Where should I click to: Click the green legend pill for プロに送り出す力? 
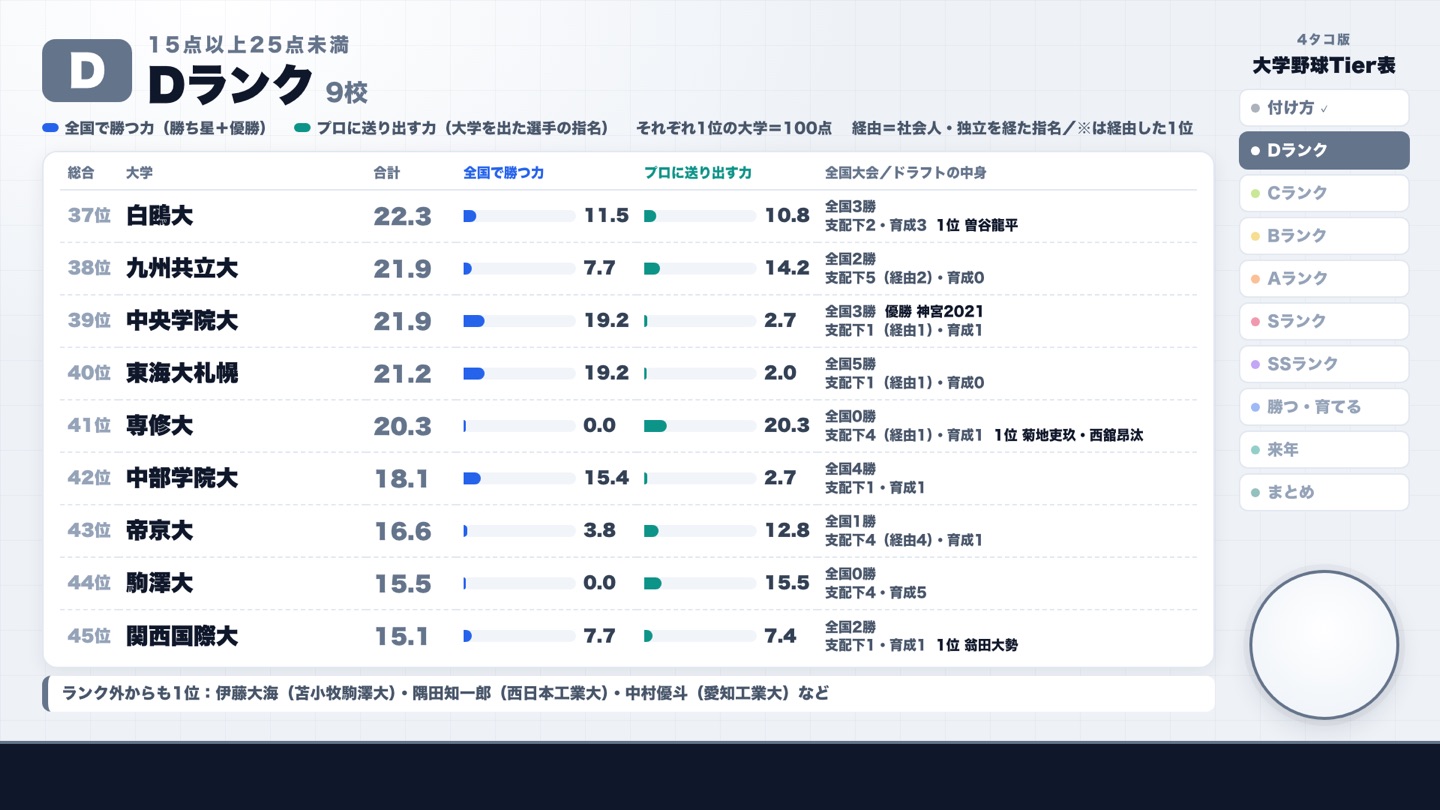[x=303, y=129]
